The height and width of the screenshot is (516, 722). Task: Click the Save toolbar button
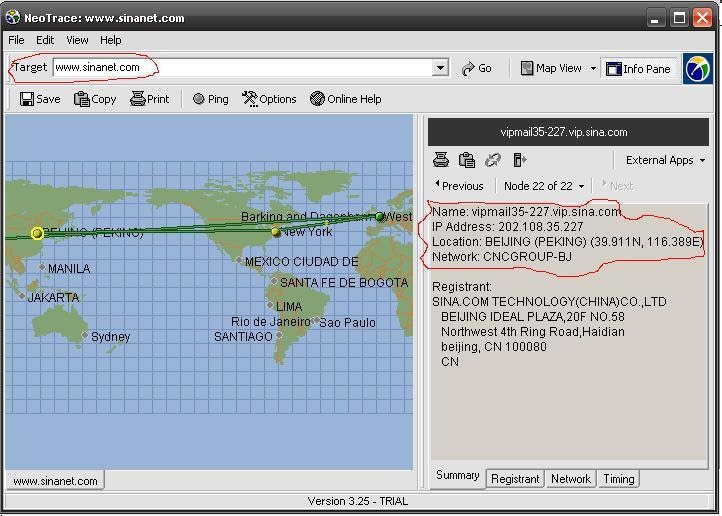[40, 99]
